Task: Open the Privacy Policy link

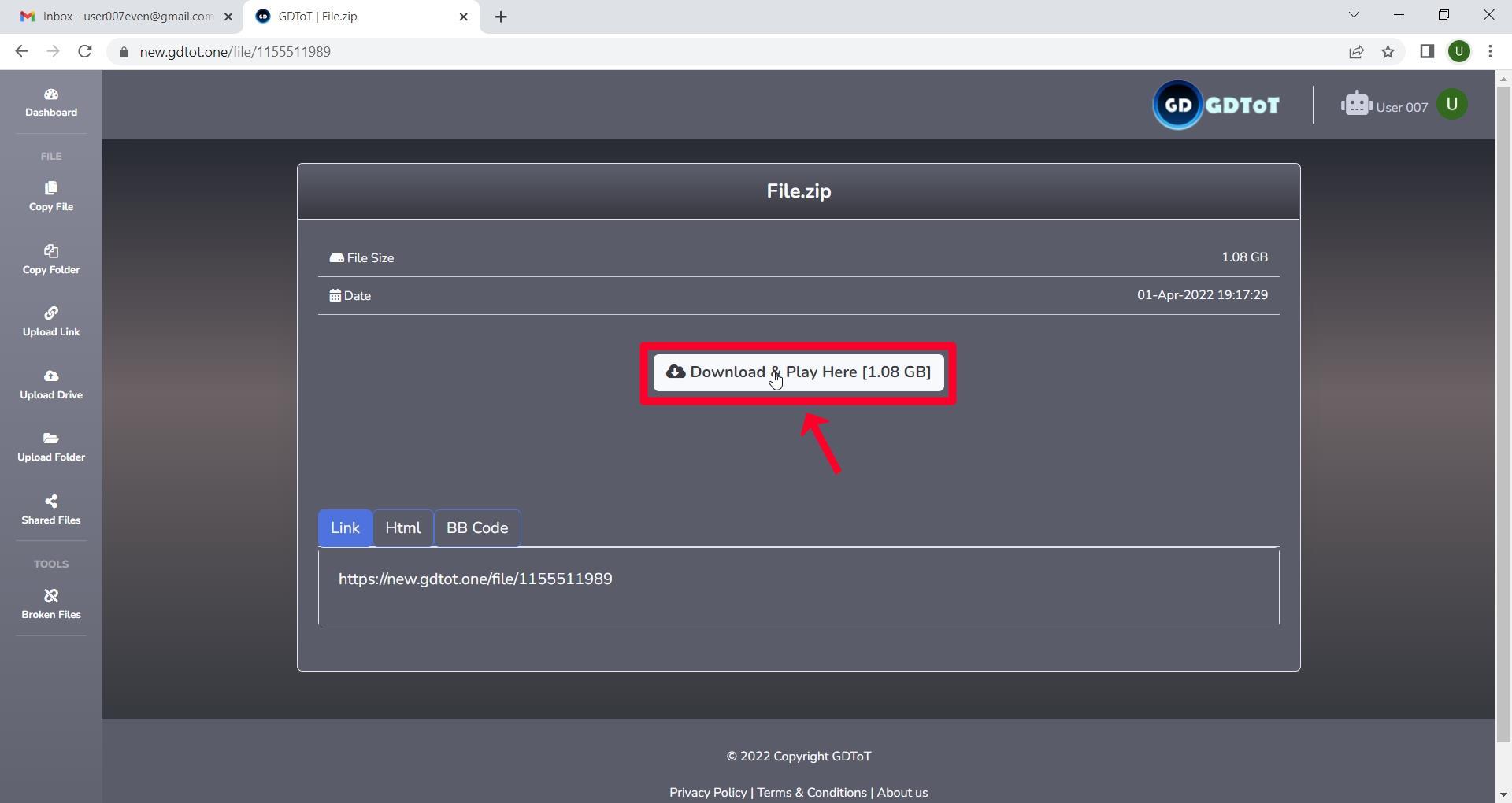Action: point(708,793)
